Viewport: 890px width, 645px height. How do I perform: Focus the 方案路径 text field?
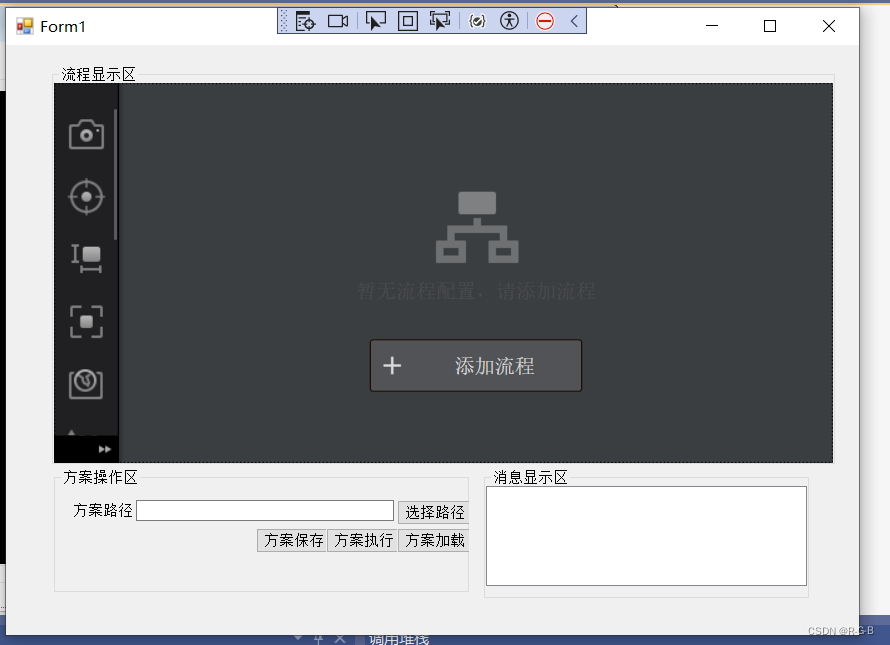(265, 510)
